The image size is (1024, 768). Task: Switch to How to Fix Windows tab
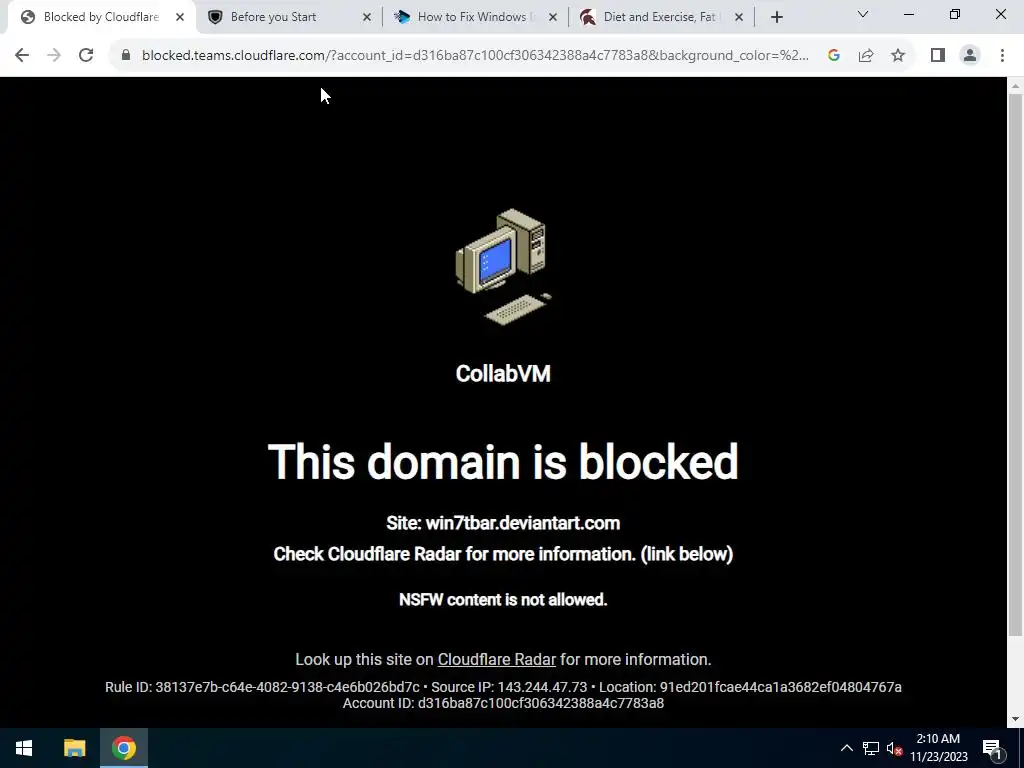point(475,17)
